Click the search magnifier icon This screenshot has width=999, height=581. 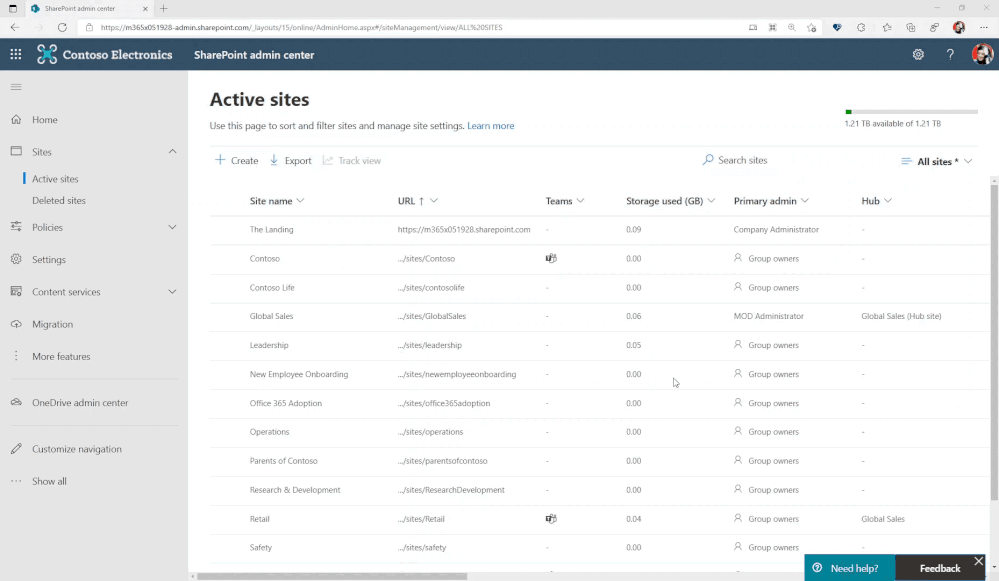point(708,160)
